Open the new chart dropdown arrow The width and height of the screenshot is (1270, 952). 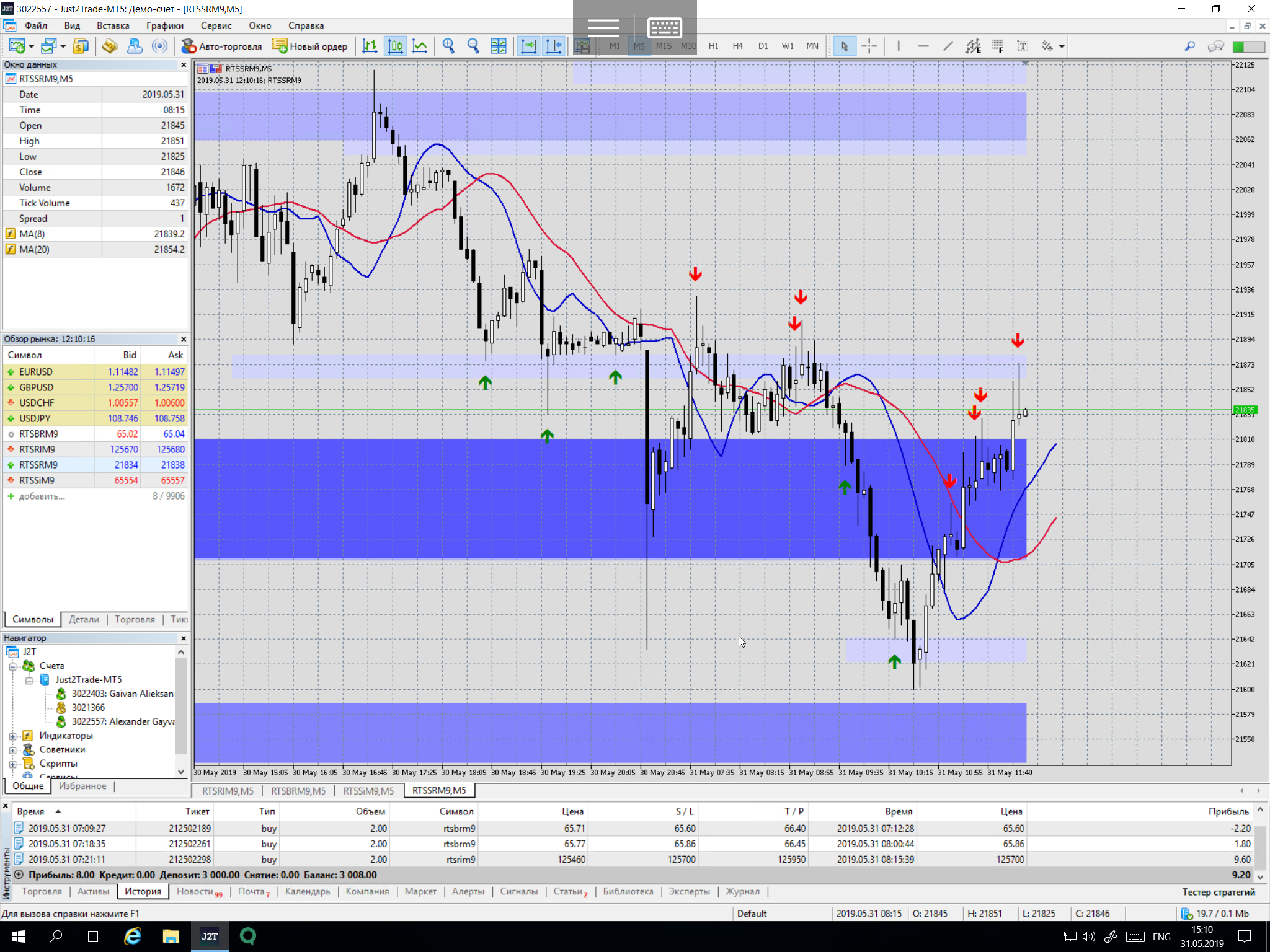[x=31, y=46]
